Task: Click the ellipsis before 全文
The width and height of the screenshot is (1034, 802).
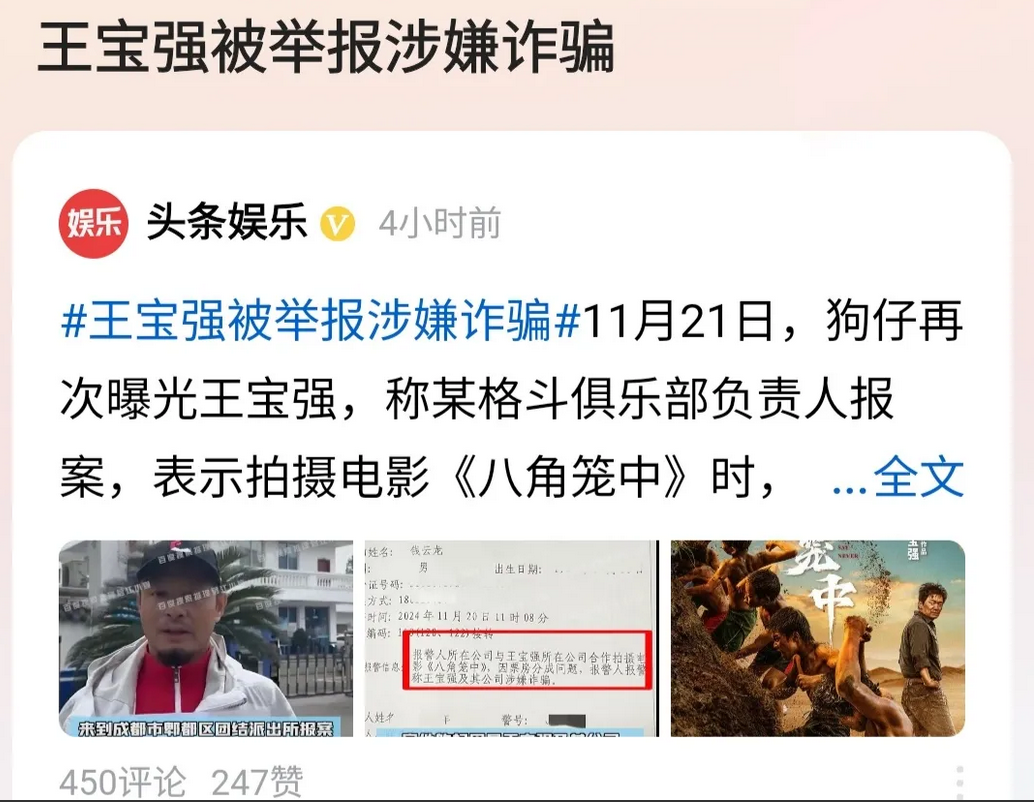Action: [x=849, y=489]
